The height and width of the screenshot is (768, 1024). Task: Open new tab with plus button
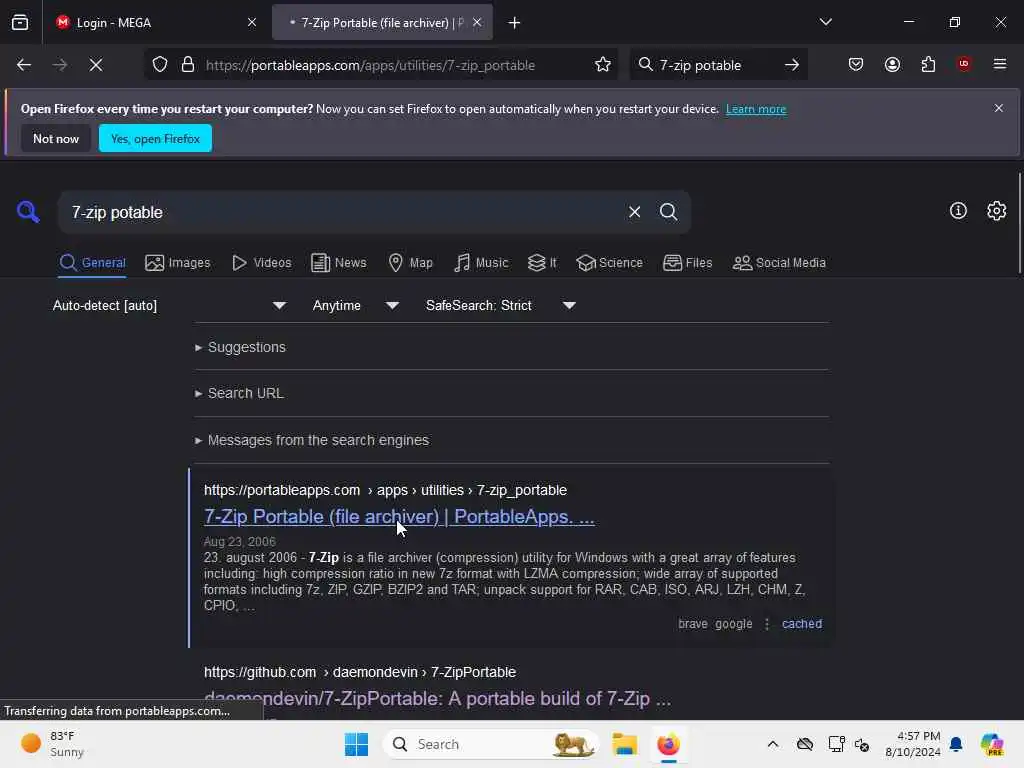click(515, 23)
